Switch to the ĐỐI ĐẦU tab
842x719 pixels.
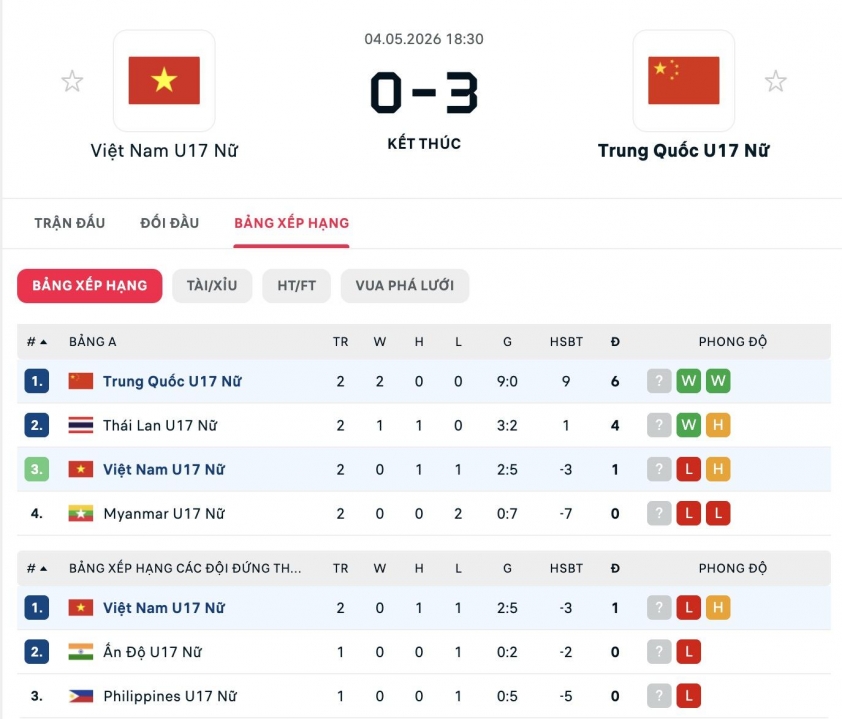point(170,223)
